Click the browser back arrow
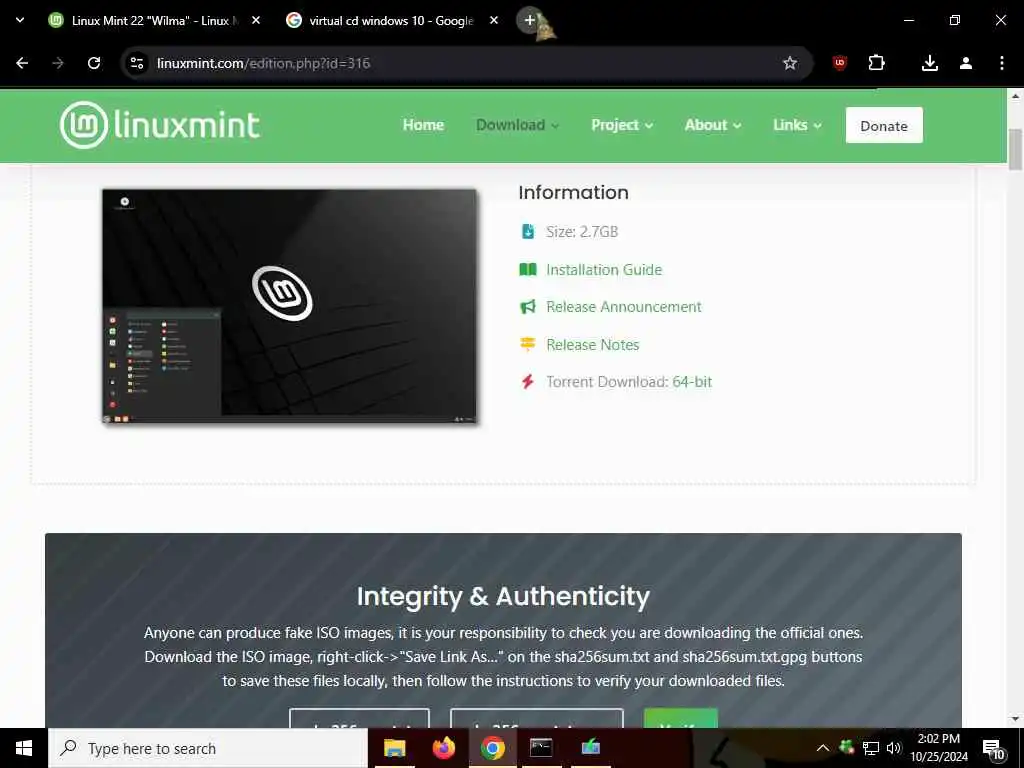 pos(22,63)
